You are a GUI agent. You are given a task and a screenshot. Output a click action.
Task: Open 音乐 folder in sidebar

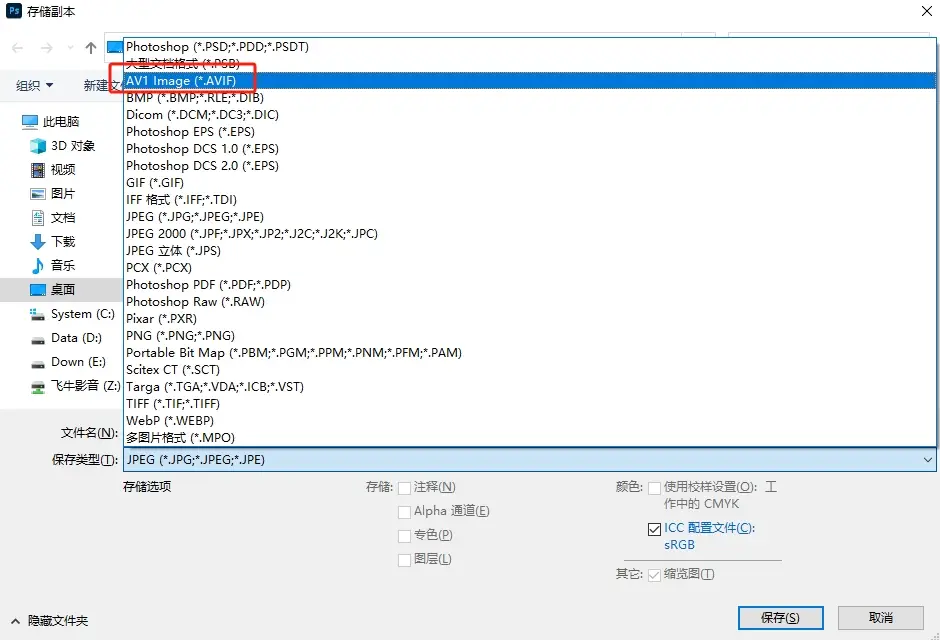pos(53,265)
